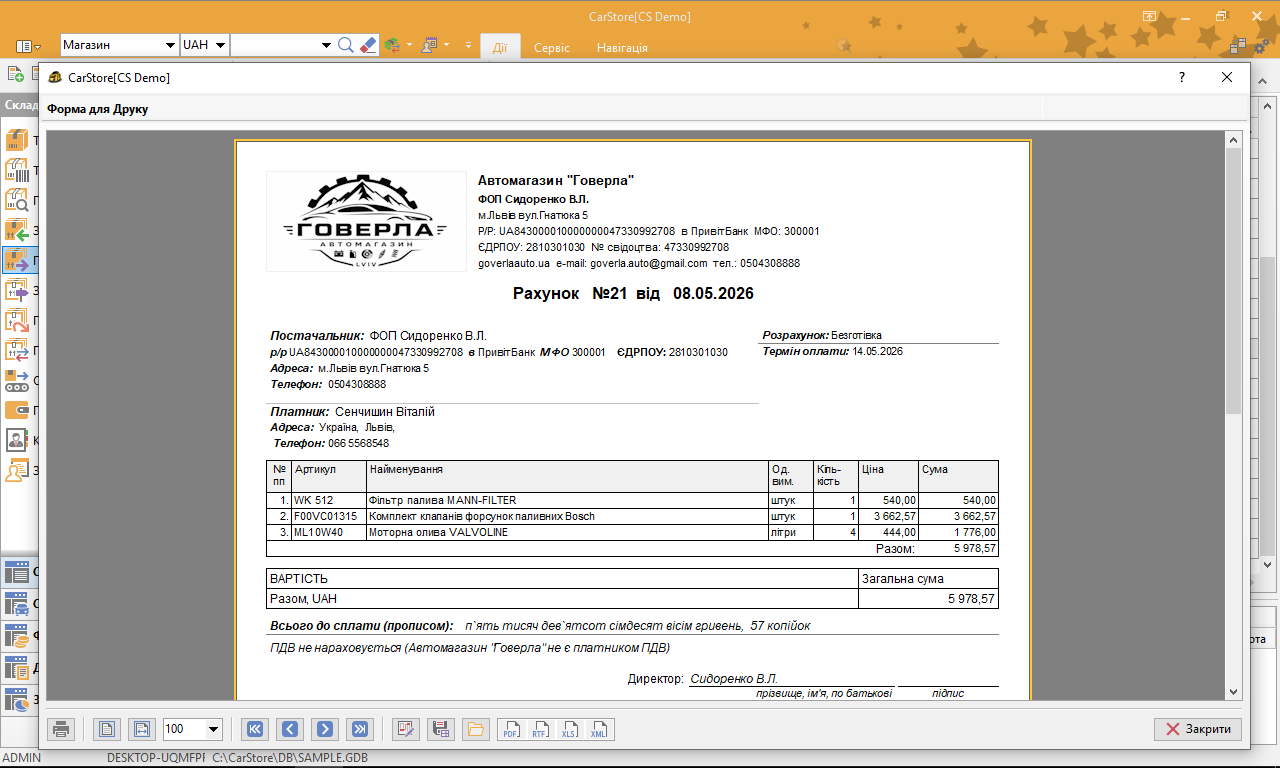Image resolution: width=1280 pixels, height=768 pixels.
Task: Click the vertical scrollbar of print preview
Action: pos(1233,415)
